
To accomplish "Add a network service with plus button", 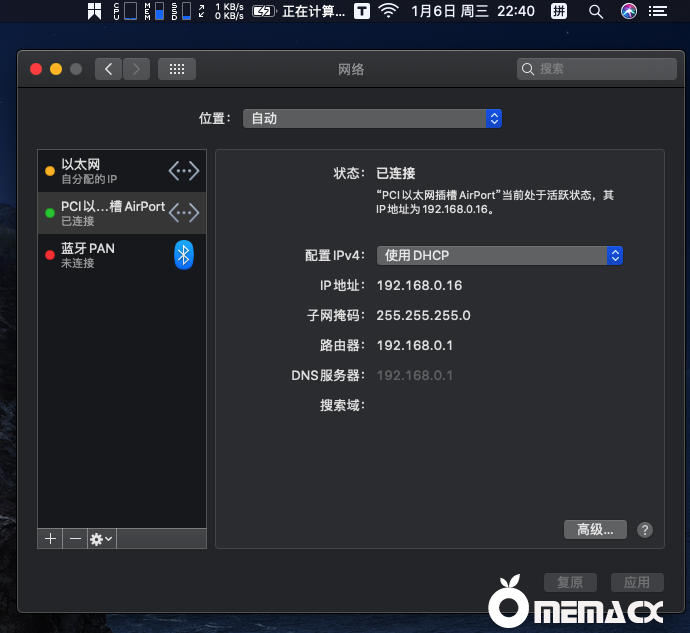I will tap(50, 539).
